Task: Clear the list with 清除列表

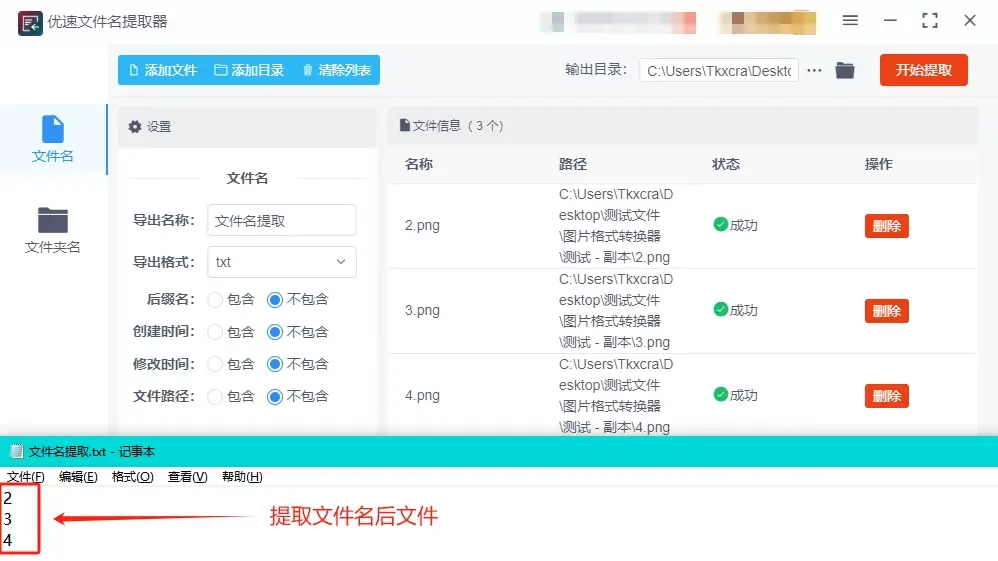Action: [336, 70]
